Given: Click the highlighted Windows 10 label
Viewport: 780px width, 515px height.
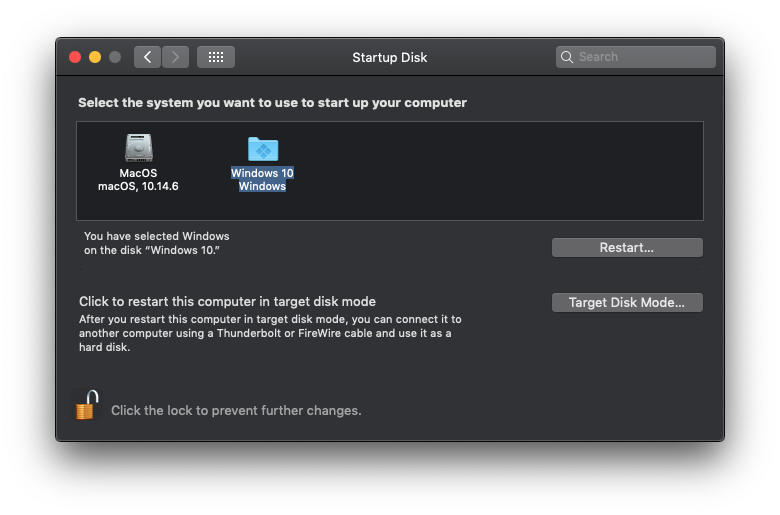Looking at the screenshot, I should (262, 173).
